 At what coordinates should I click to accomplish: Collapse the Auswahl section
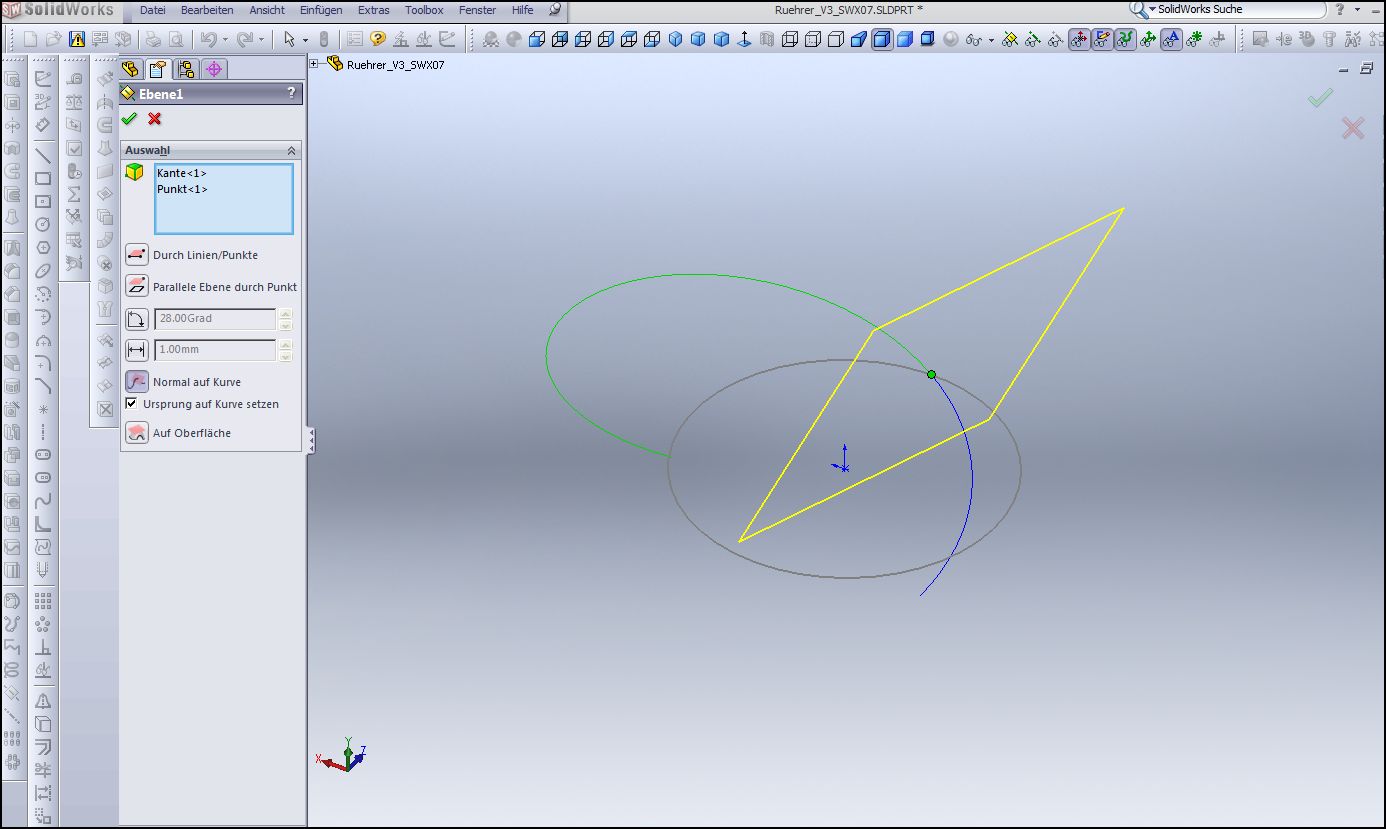(291, 150)
